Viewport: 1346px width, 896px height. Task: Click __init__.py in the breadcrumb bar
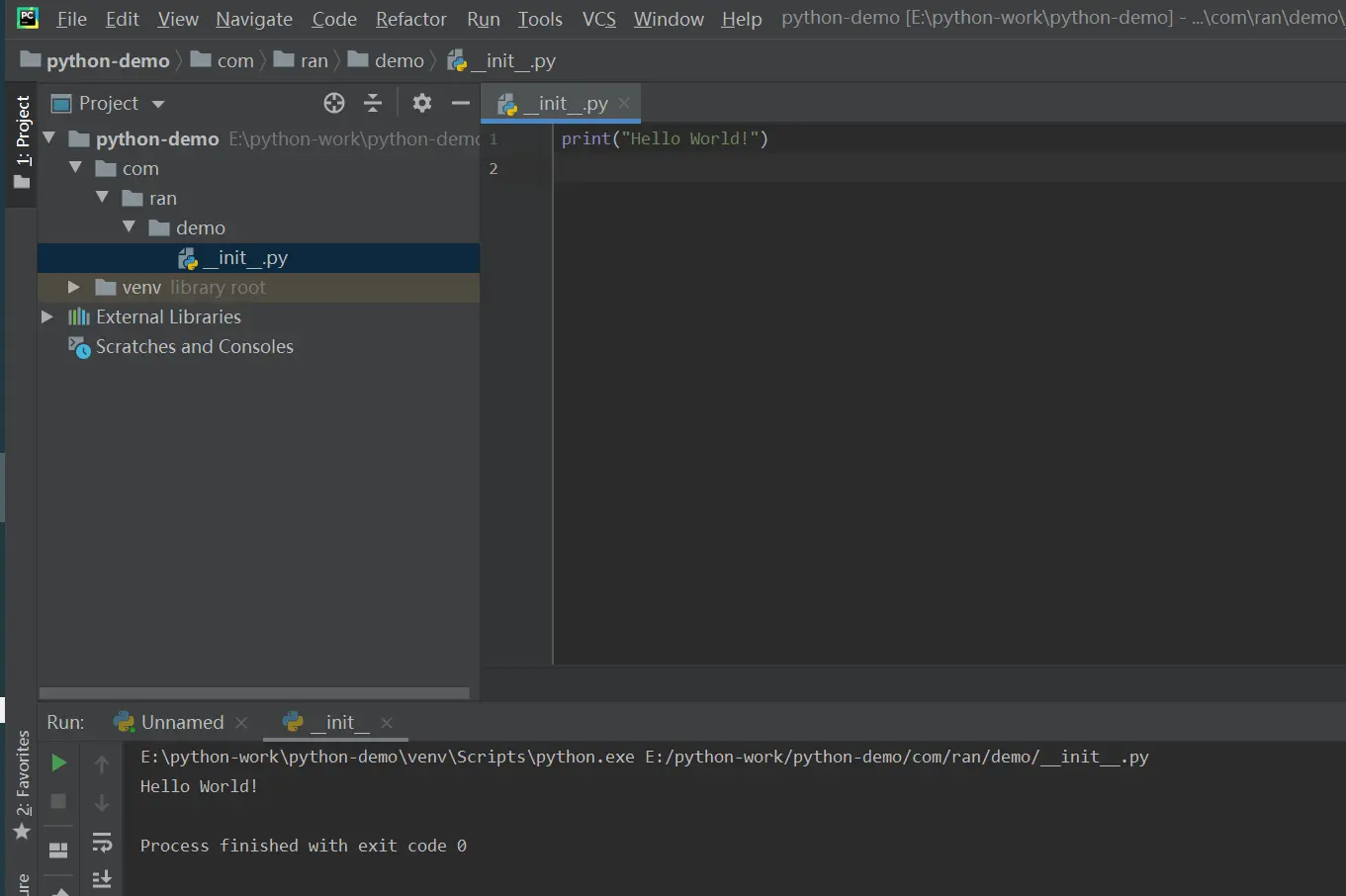501,60
